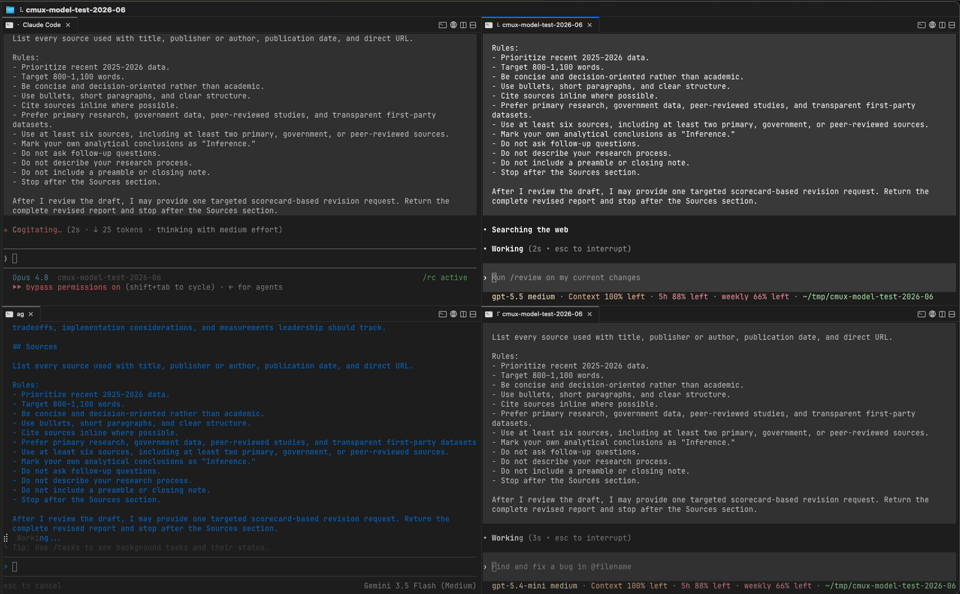Viewport: 960px width, 594px height.
Task: Focus the ag pane prompt input
Action: coord(240,566)
